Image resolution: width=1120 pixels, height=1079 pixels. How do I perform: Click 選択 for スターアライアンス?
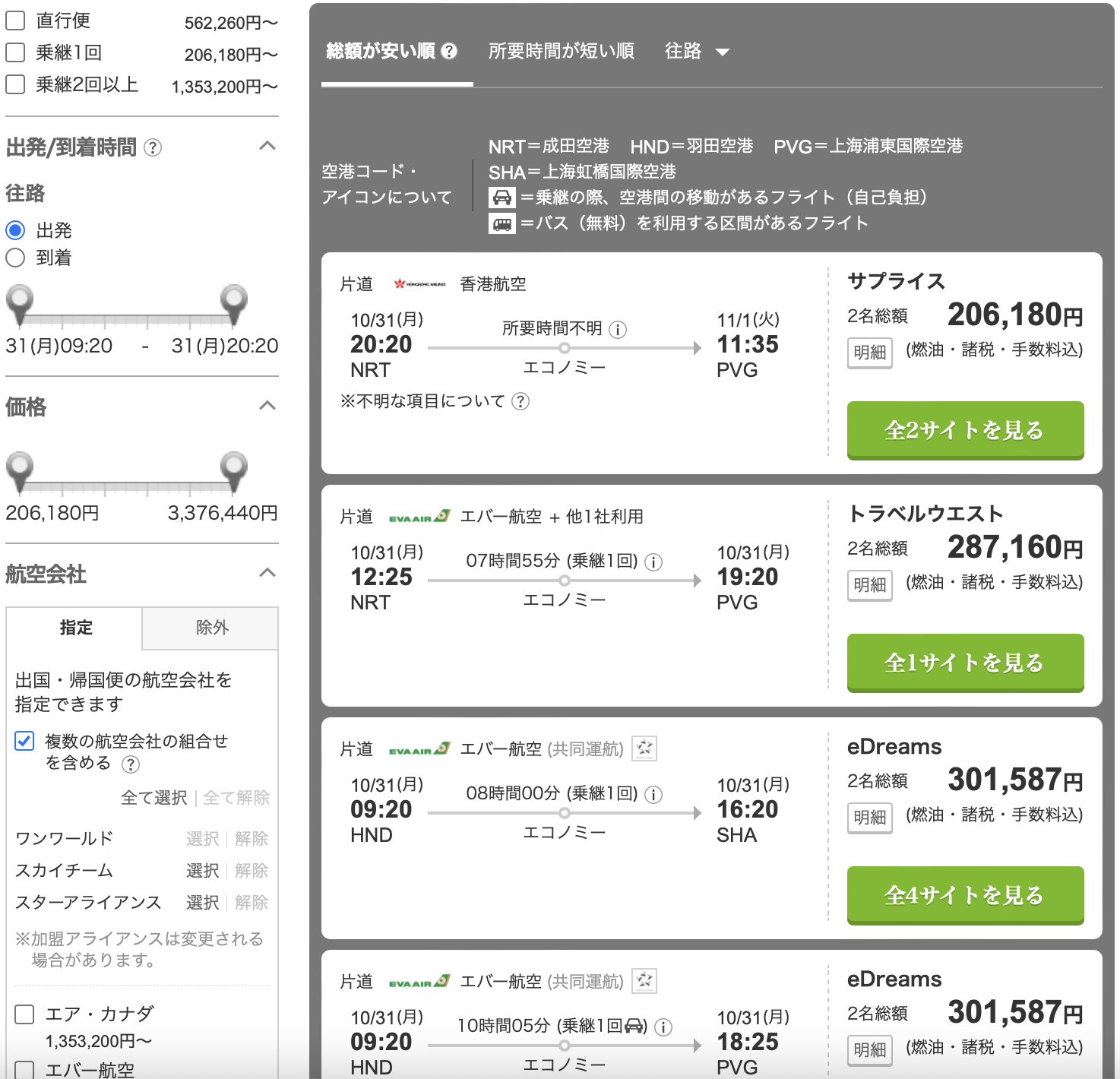(203, 903)
